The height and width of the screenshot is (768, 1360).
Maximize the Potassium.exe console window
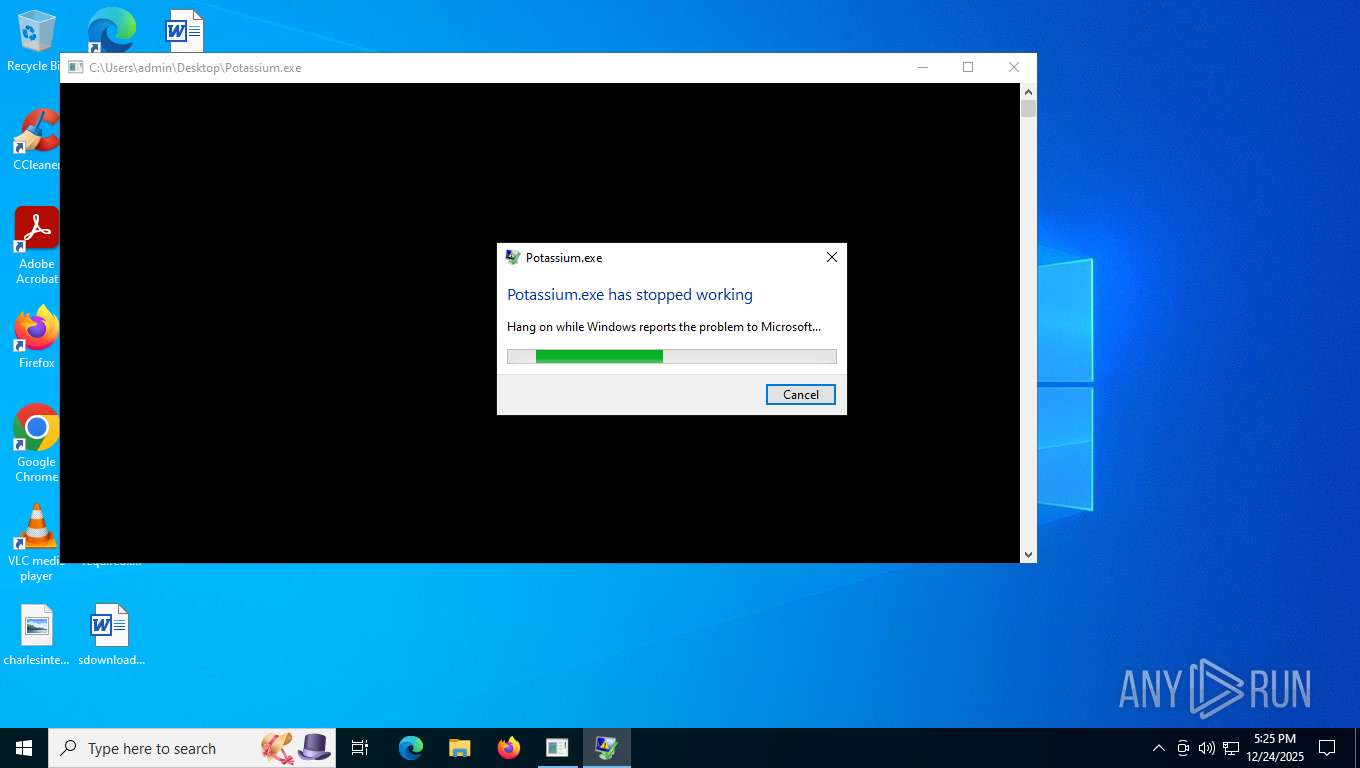point(968,67)
